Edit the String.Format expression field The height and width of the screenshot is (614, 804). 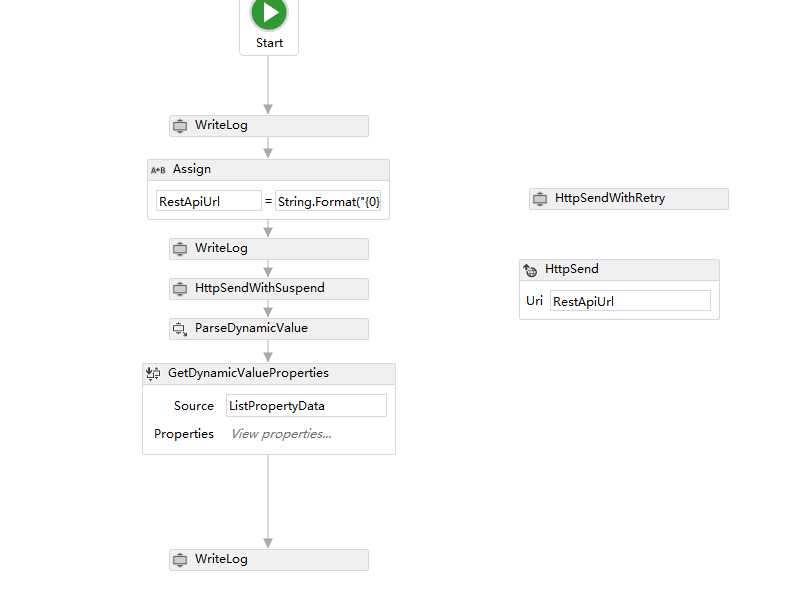click(329, 201)
